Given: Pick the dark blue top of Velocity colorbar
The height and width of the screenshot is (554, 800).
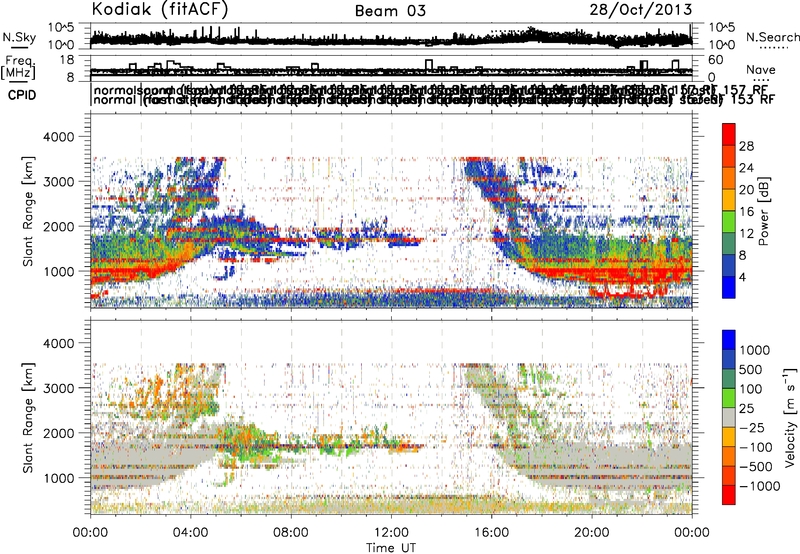Looking at the screenshot, I should point(729,340).
